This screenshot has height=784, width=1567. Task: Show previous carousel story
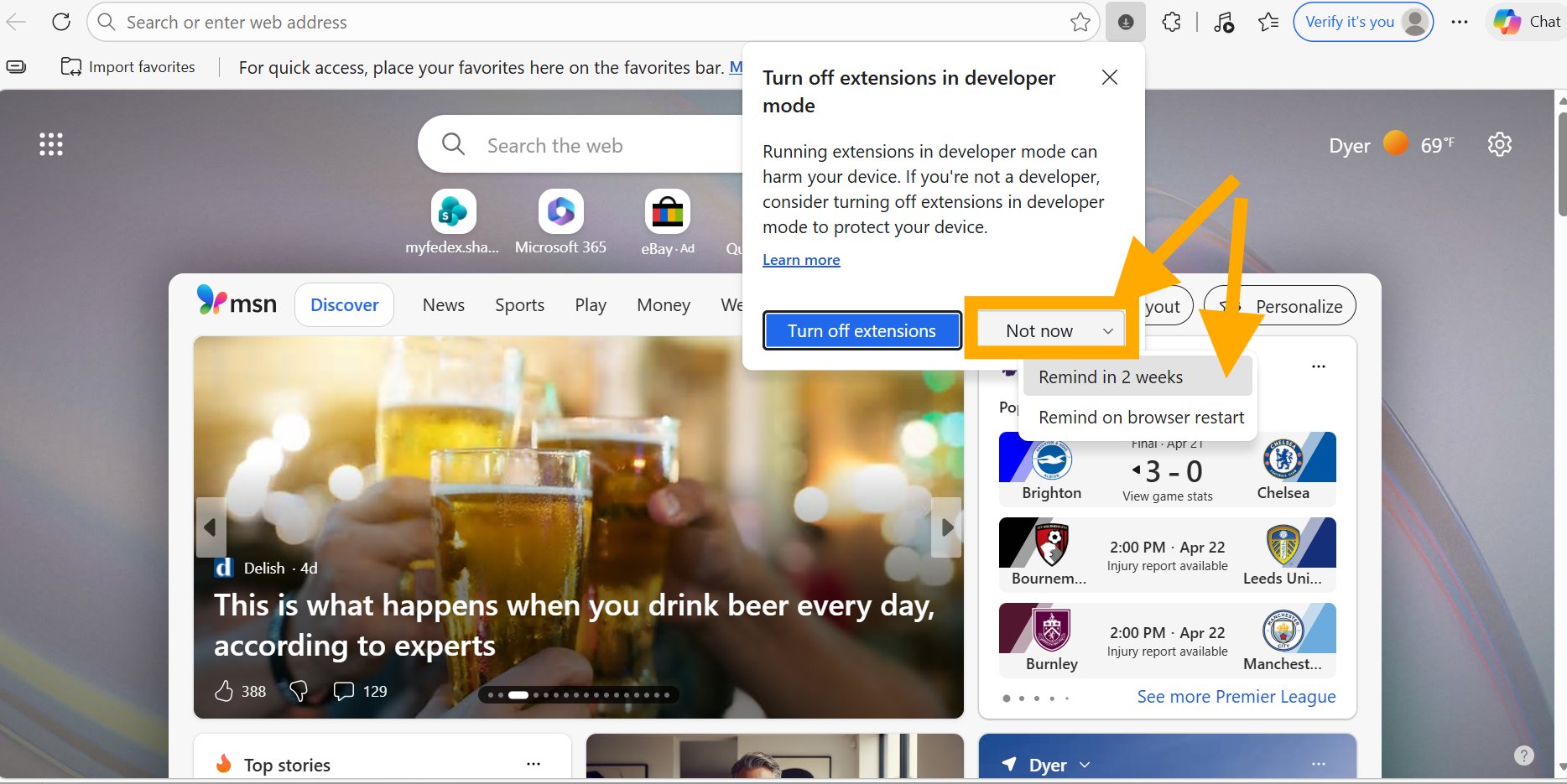(x=211, y=527)
